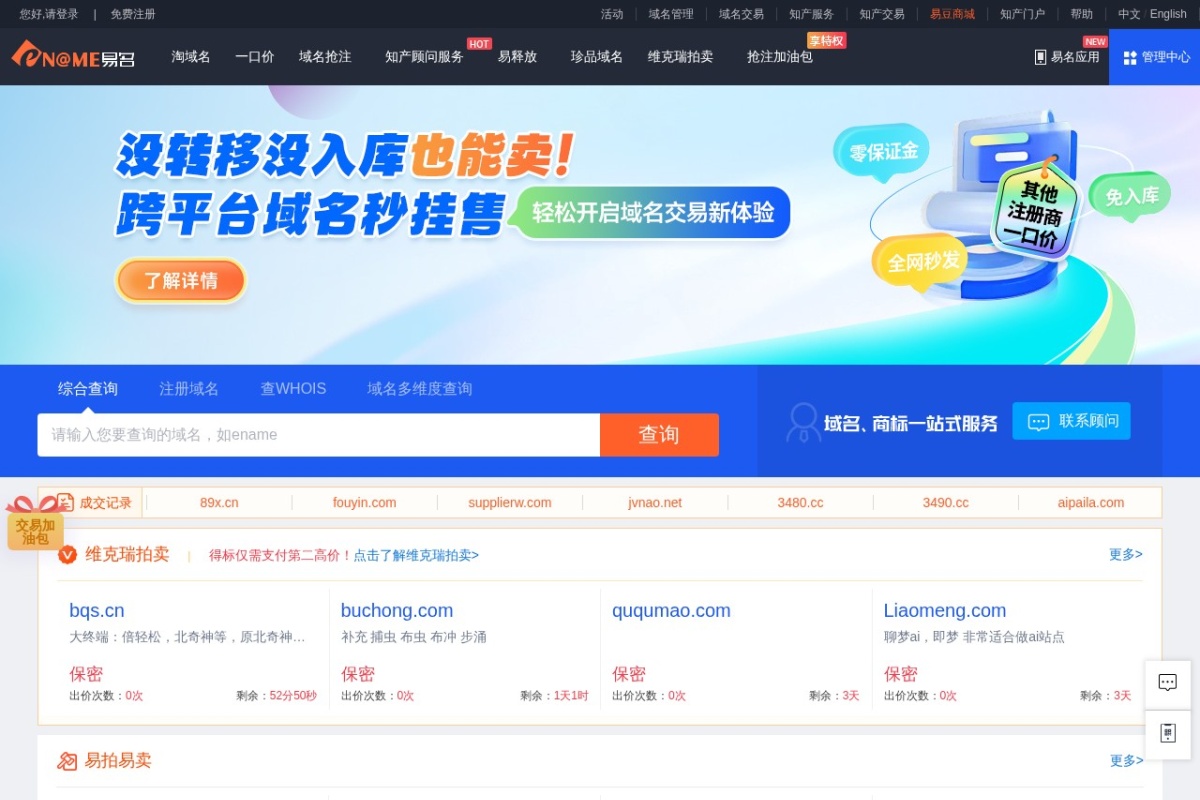Open the 域名管理 top link
This screenshot has height=800, width=1200.
coord(671,14)
